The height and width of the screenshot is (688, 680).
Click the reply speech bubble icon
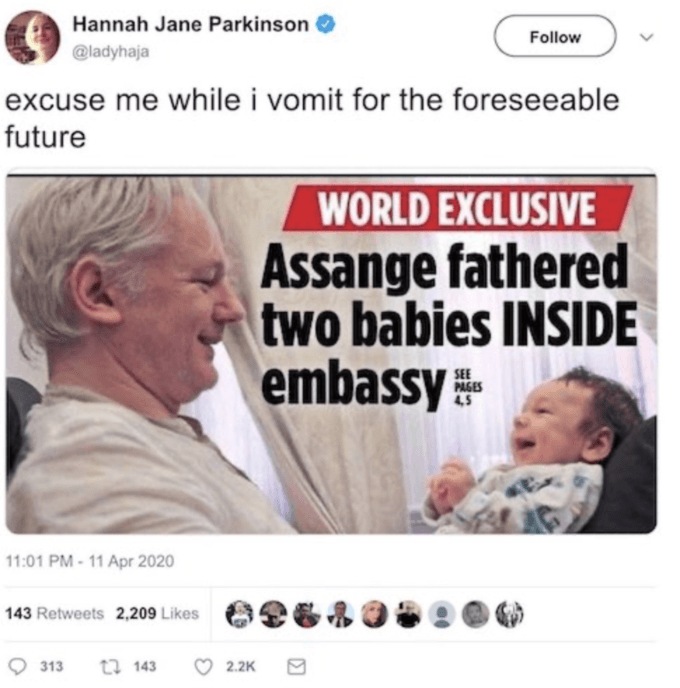18,666
